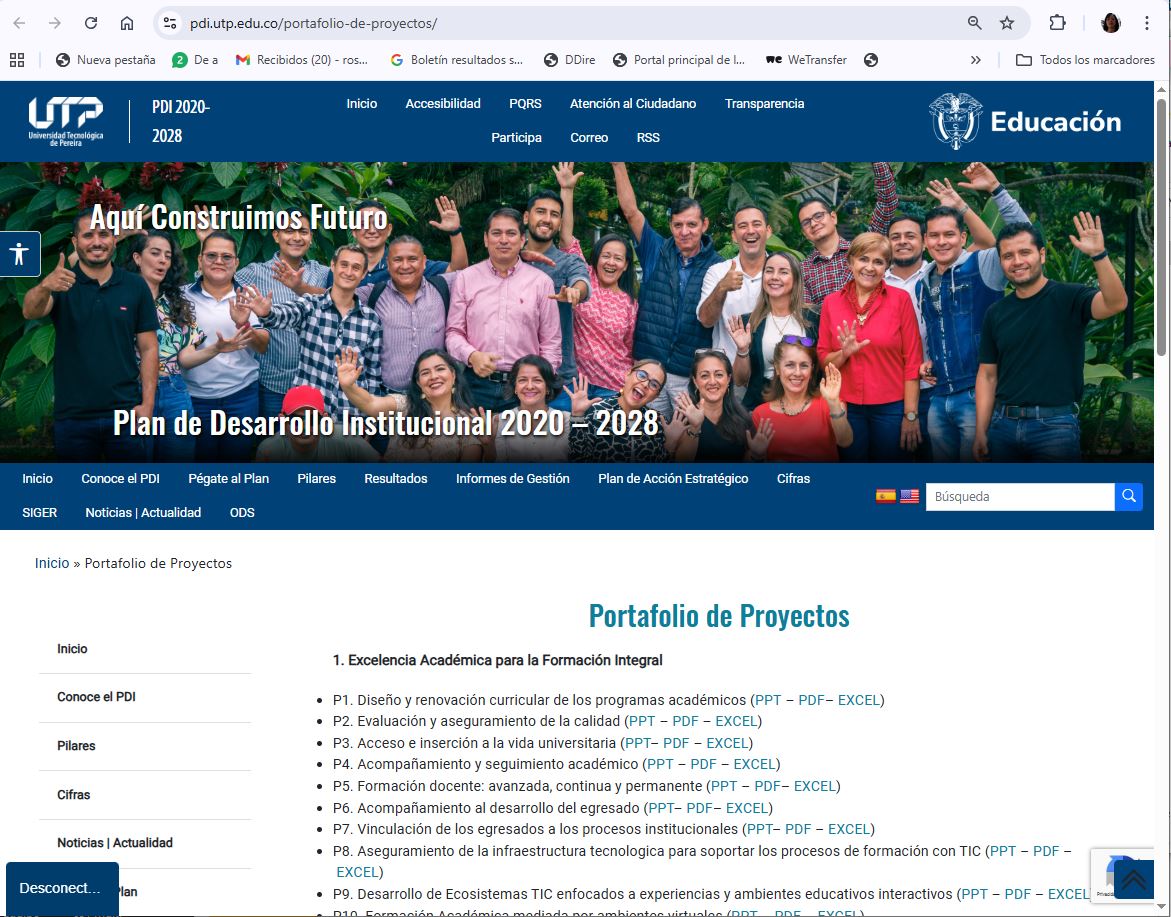Open Informes de Gestión menu item
Screen dimensions: 1171x917
pos(512,479)
